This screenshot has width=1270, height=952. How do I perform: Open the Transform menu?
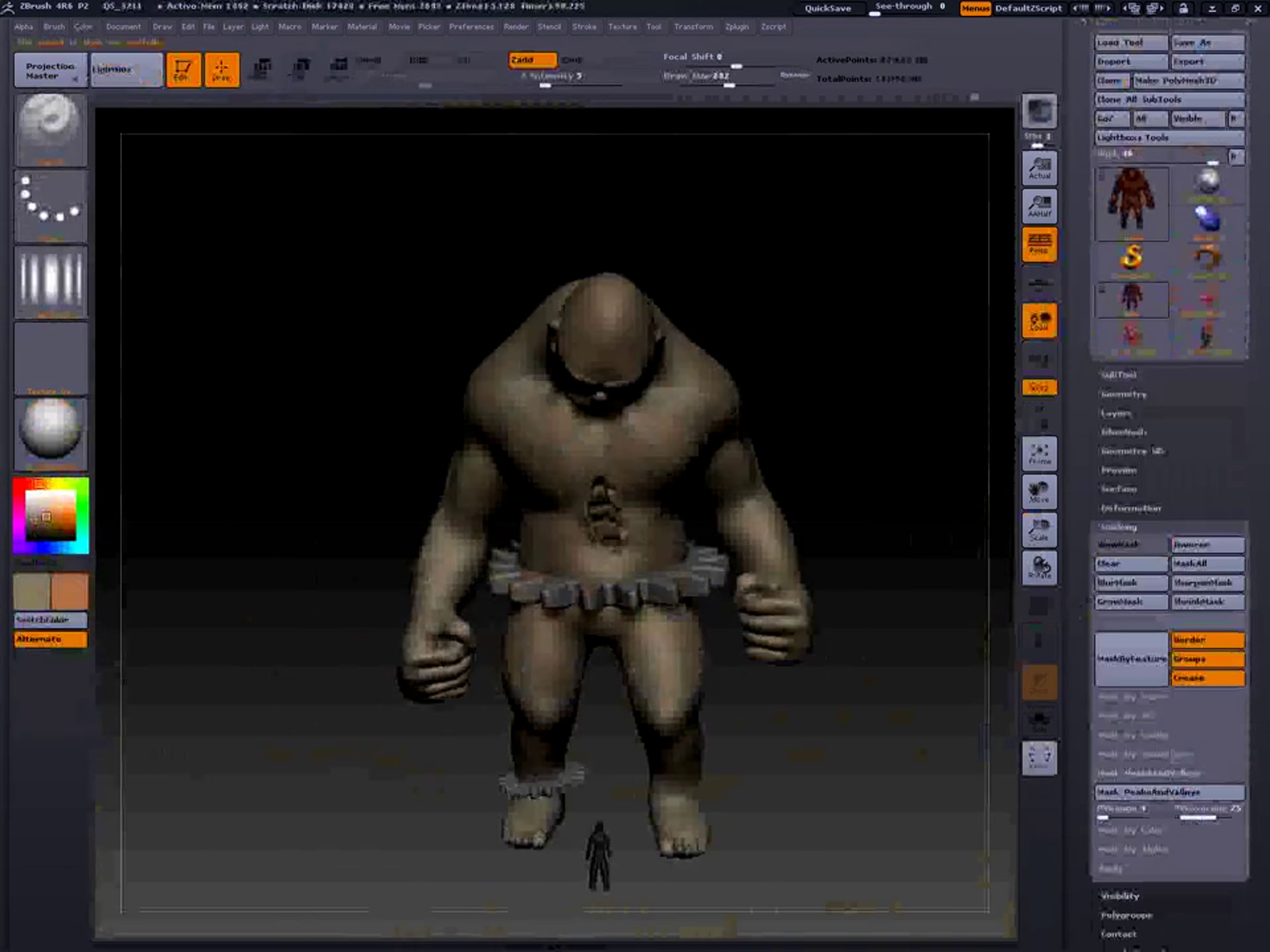click(693, 26)
